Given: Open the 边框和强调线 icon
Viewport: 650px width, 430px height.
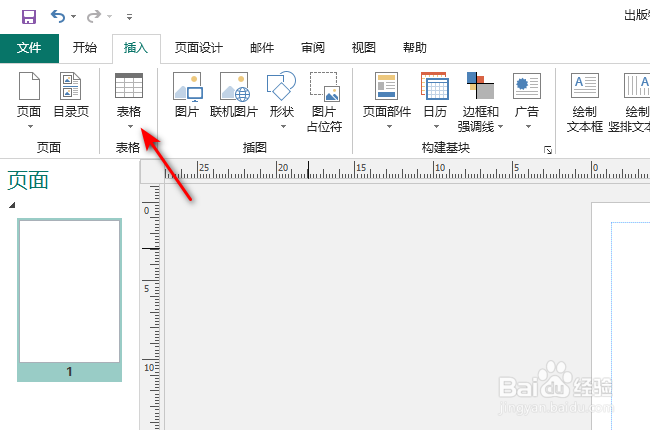Looking at the screenshot, I should pyautogui.click(x=480, y=86).
